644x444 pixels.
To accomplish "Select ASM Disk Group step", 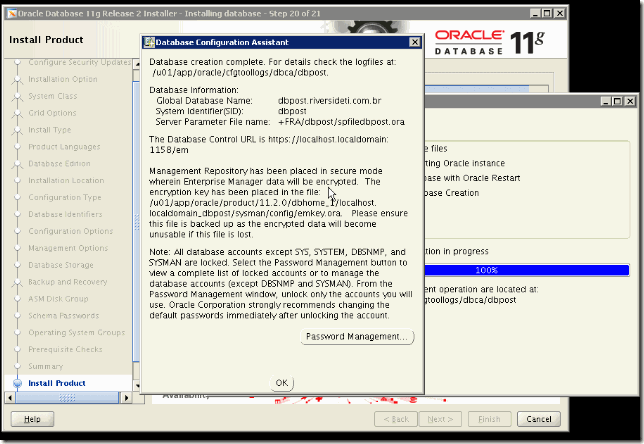I will point(58,299).
